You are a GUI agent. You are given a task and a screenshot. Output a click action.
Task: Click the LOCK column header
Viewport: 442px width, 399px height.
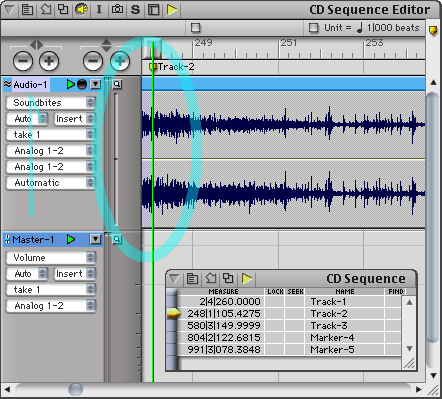coord(275,292)
